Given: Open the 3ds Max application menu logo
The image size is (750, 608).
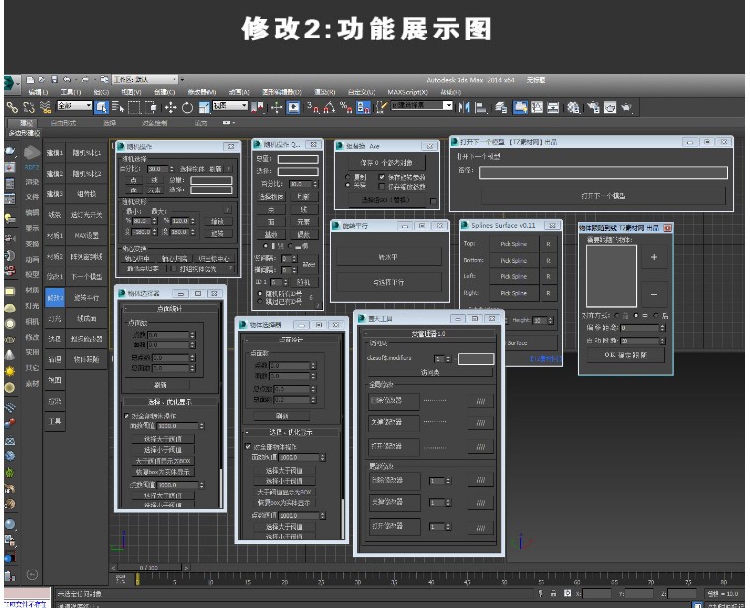Looking at the screenshot, I should [11, 83].
